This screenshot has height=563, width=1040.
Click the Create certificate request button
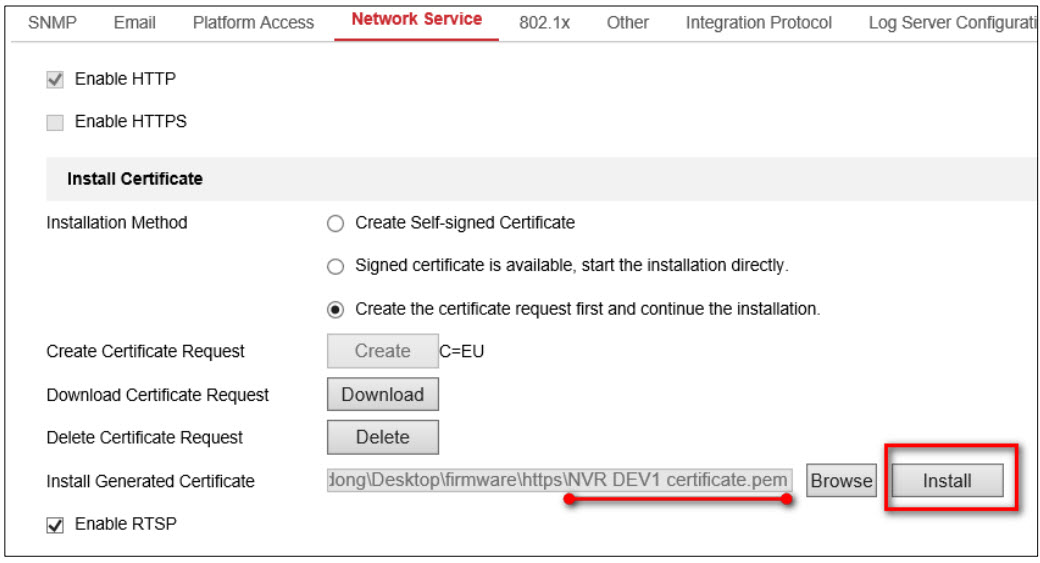click(382, 351)
